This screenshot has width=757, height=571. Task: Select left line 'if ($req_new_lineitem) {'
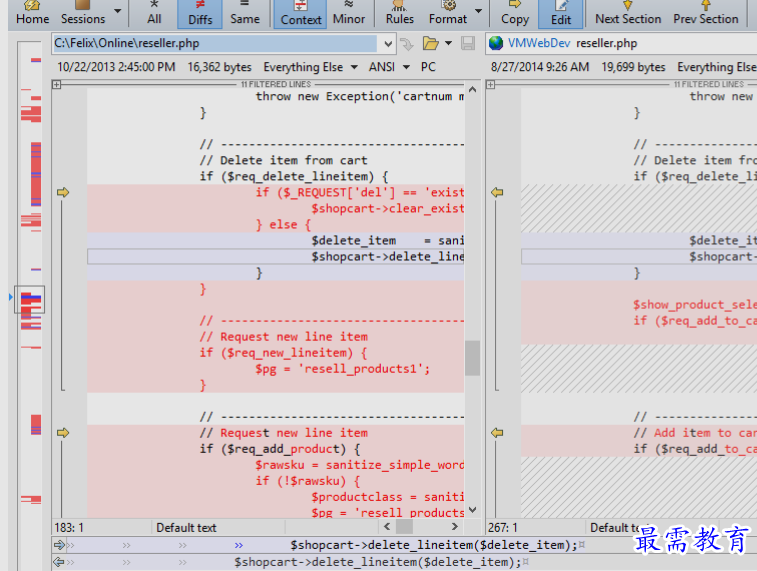(x=283, y=353)
